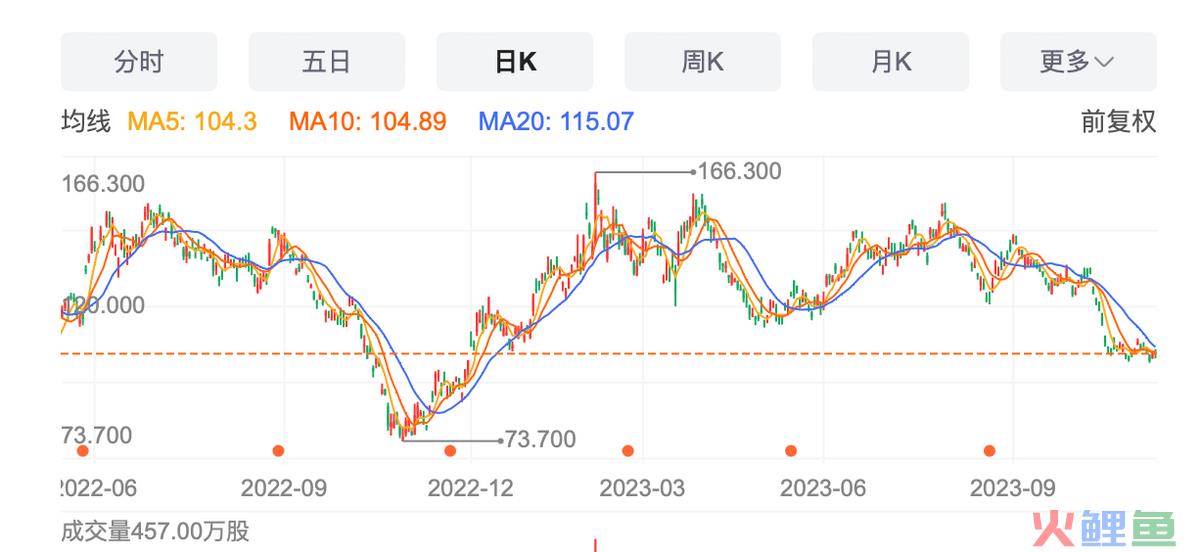This screenshot has height=552, width=1200.
Task: Click the orange event dot near 2023-06
Action: (x=791, y=451)
